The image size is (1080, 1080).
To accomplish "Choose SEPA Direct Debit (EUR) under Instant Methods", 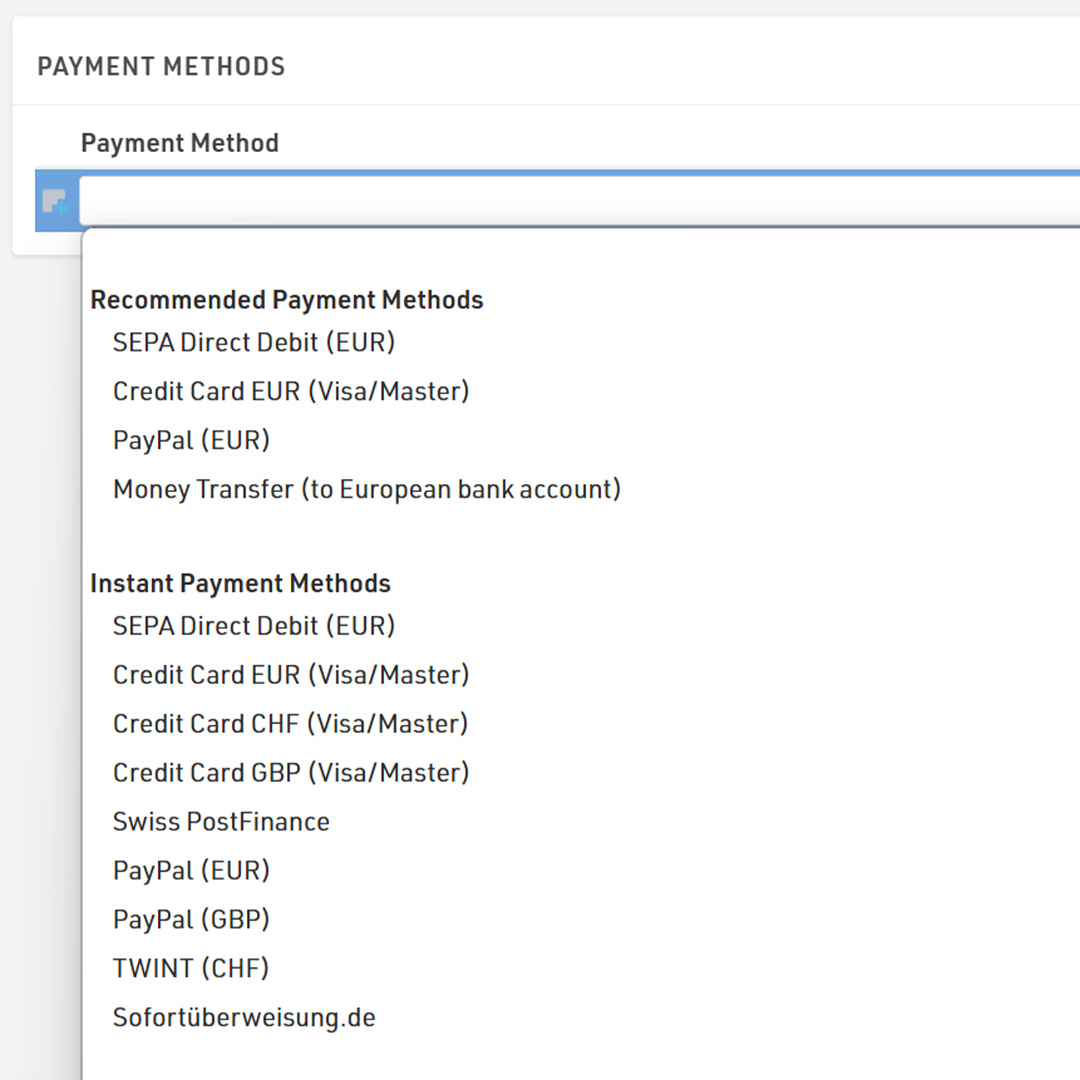I will 253,626.
